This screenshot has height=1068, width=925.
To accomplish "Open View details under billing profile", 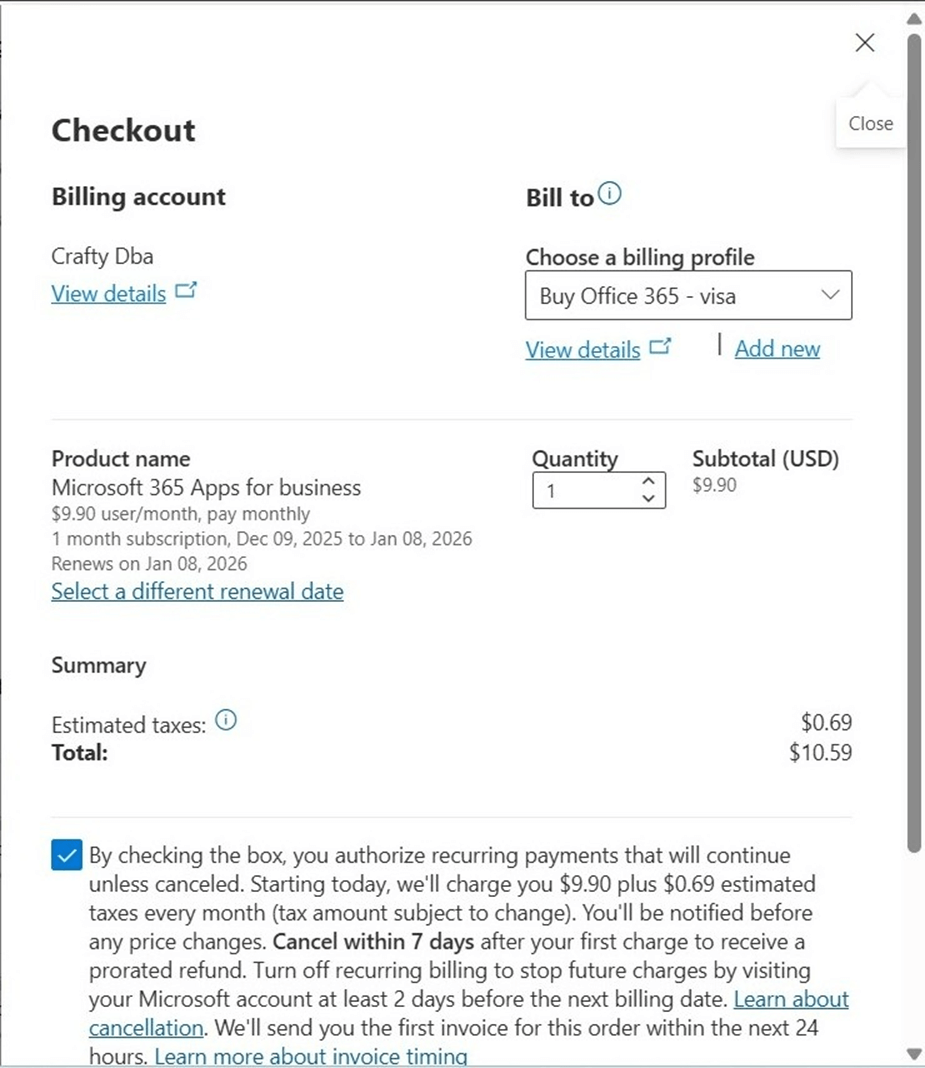I will pyautogui.click(x=582, y=349).
